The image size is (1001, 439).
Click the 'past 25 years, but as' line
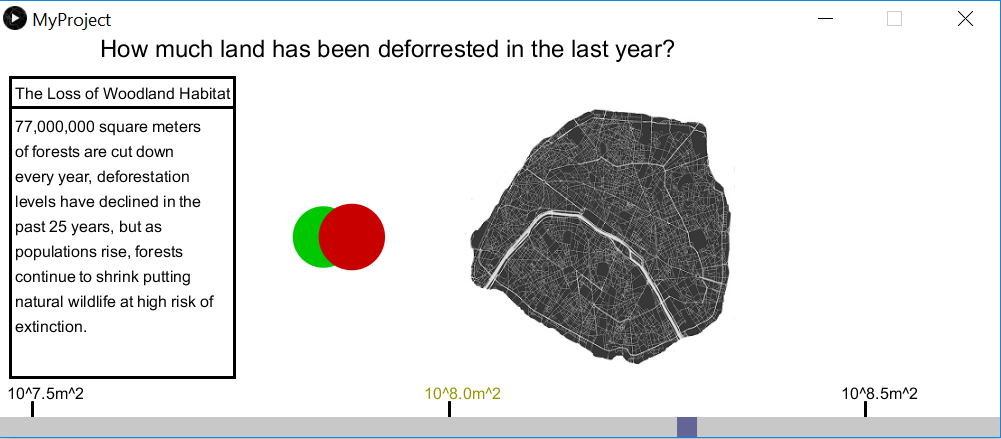(x=89, y=227)
